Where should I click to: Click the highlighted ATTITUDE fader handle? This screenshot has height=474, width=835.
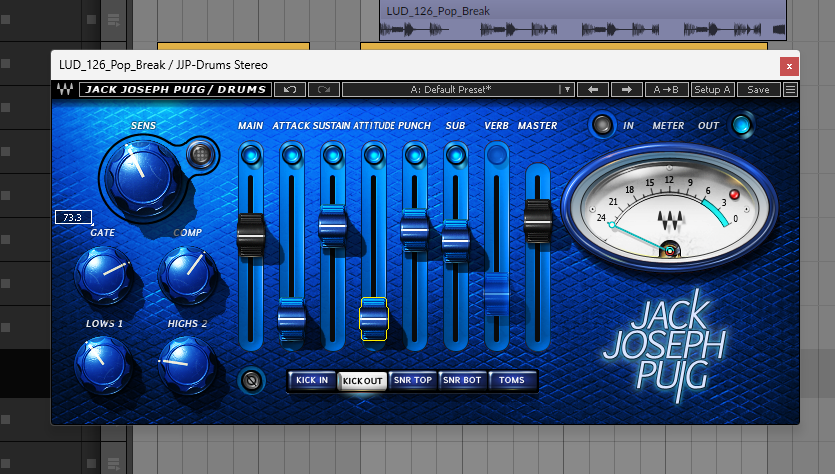coord(374,318)
